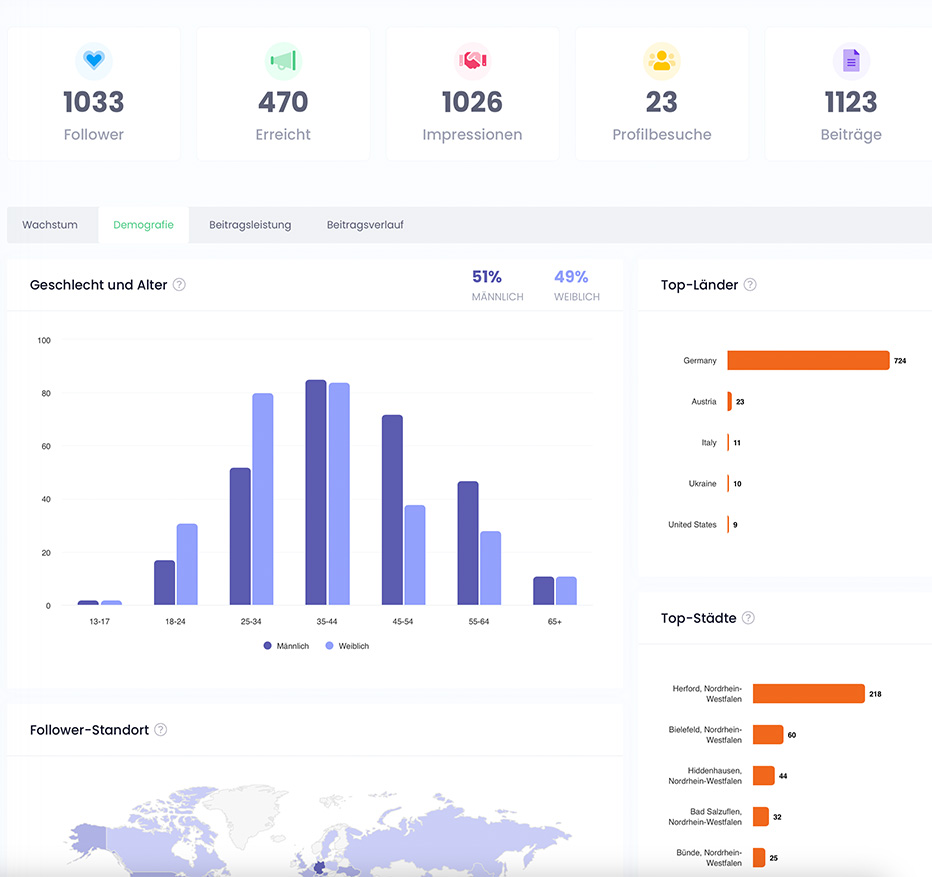Viewport: 932px width, 877px height.
Task: Click the female bar for 25-34
Action: coord(263,499)
